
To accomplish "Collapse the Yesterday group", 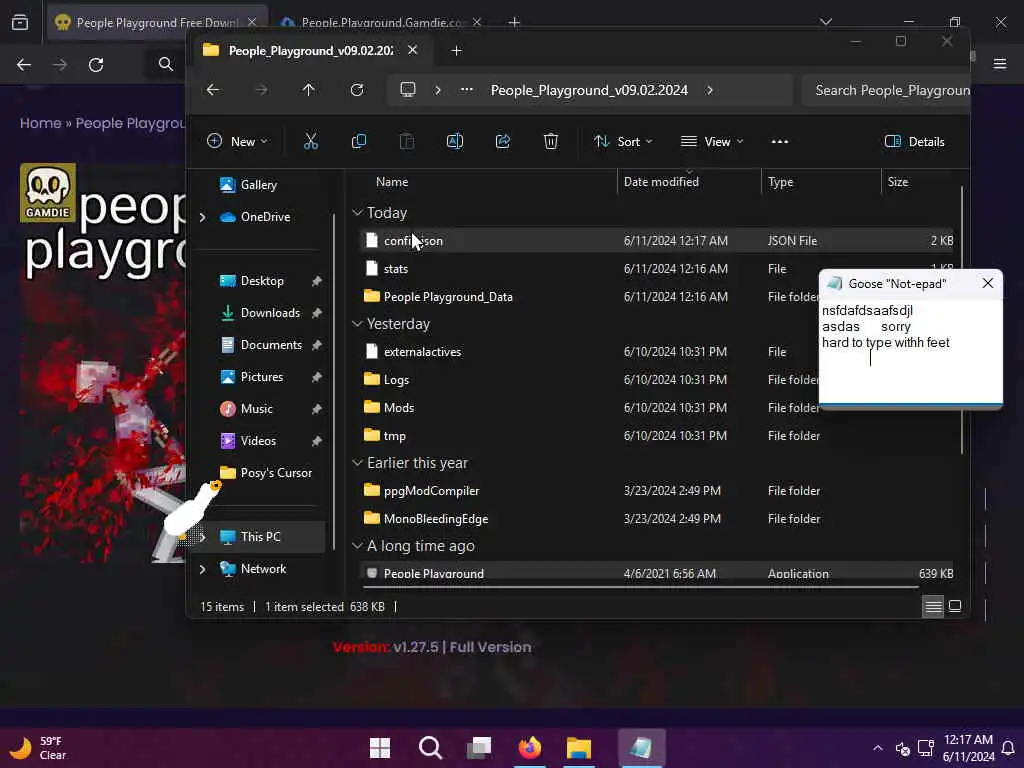I will (x=357, y=324).
